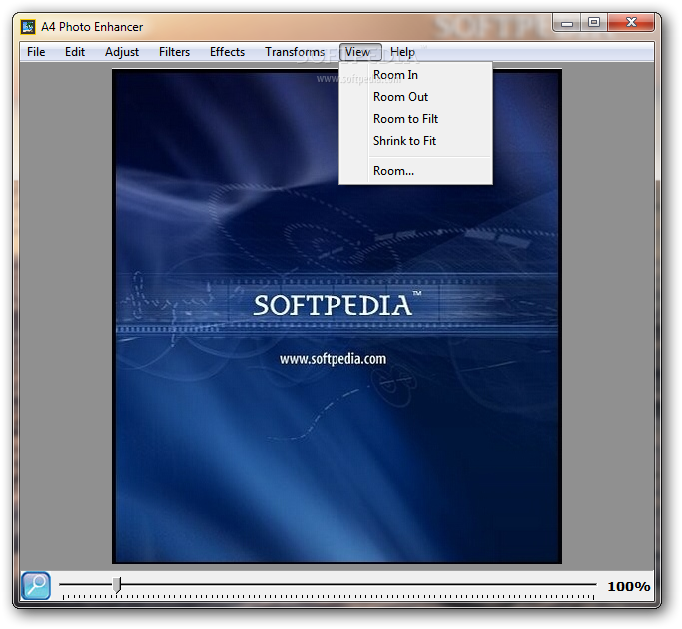Open the Effects menu
682x629 pixels.
point(227,52)
